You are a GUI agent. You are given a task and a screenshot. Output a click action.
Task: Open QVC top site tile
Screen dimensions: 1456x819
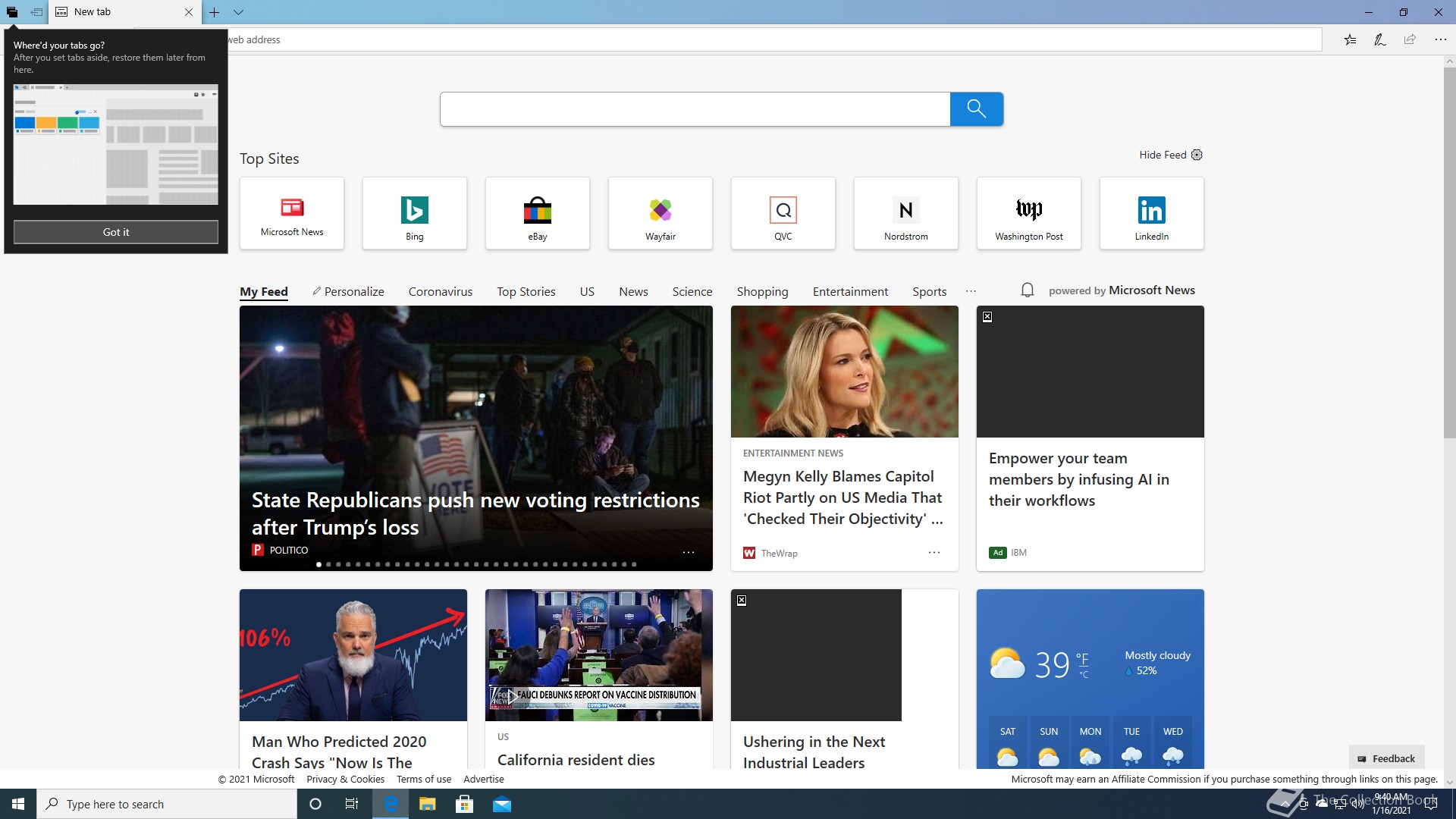[783, 213]
